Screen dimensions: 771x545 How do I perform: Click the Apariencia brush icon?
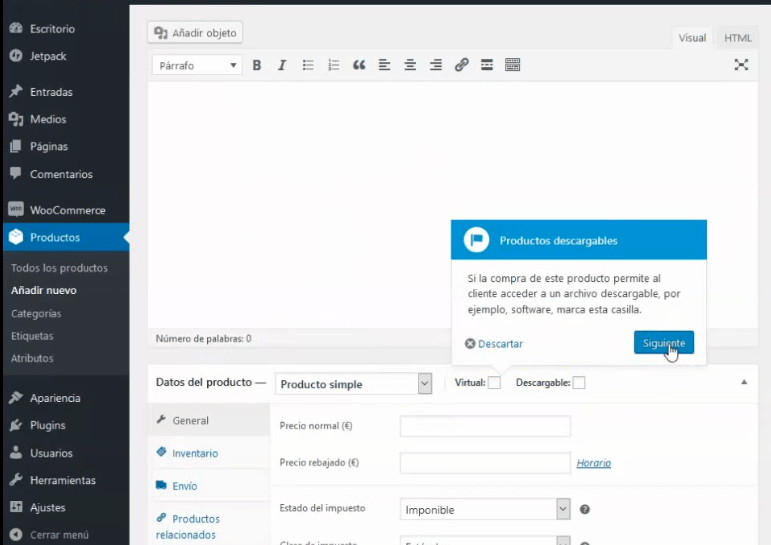point(16,397)
